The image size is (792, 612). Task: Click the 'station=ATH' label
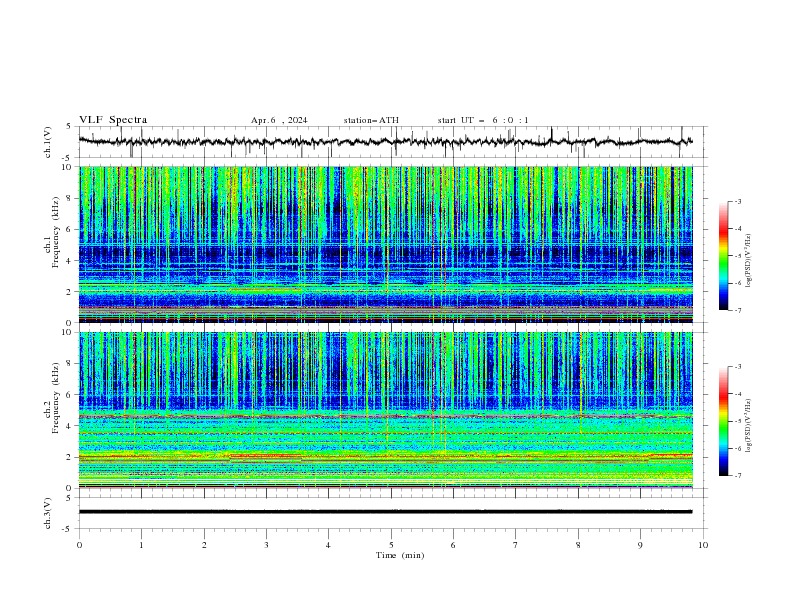371,120
